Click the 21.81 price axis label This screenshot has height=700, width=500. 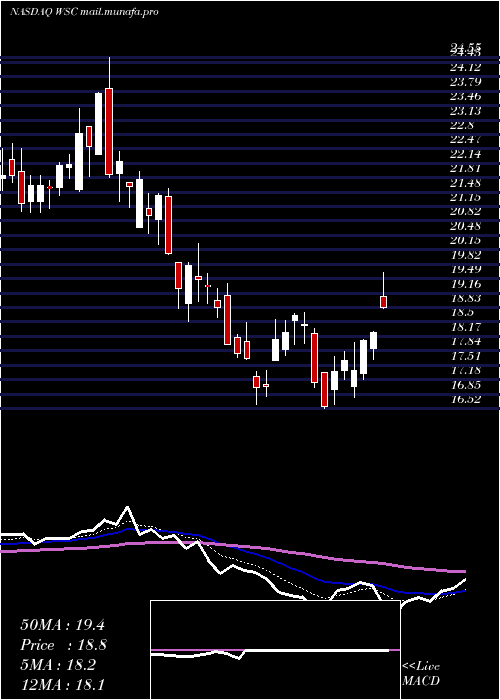click(466, 168)
